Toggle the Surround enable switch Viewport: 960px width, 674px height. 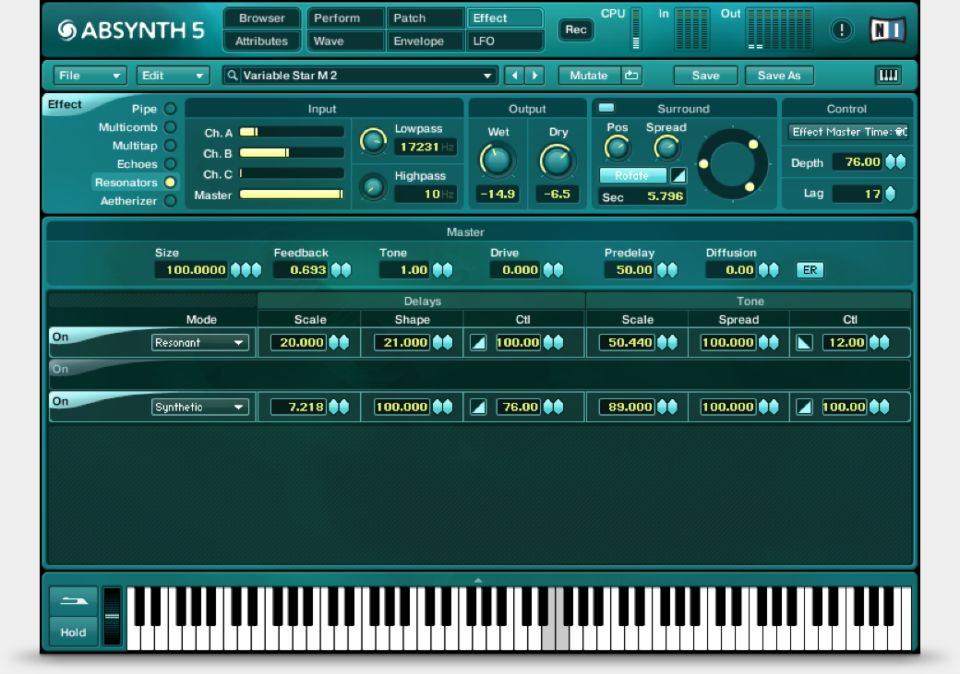tap(606, 108)
